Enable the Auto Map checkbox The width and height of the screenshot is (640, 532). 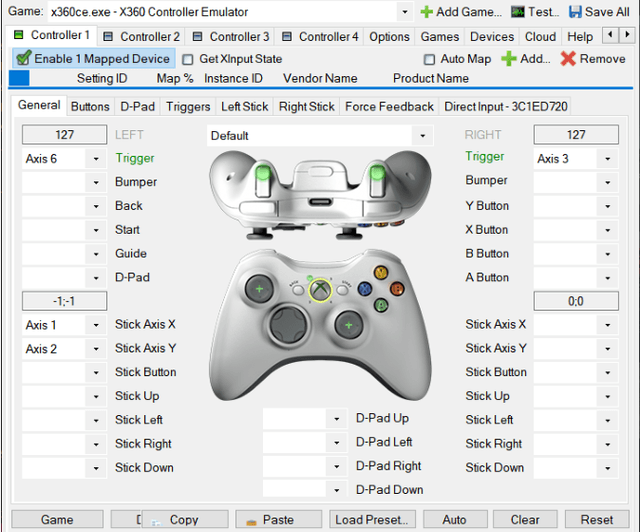click(x=429, y=59)
